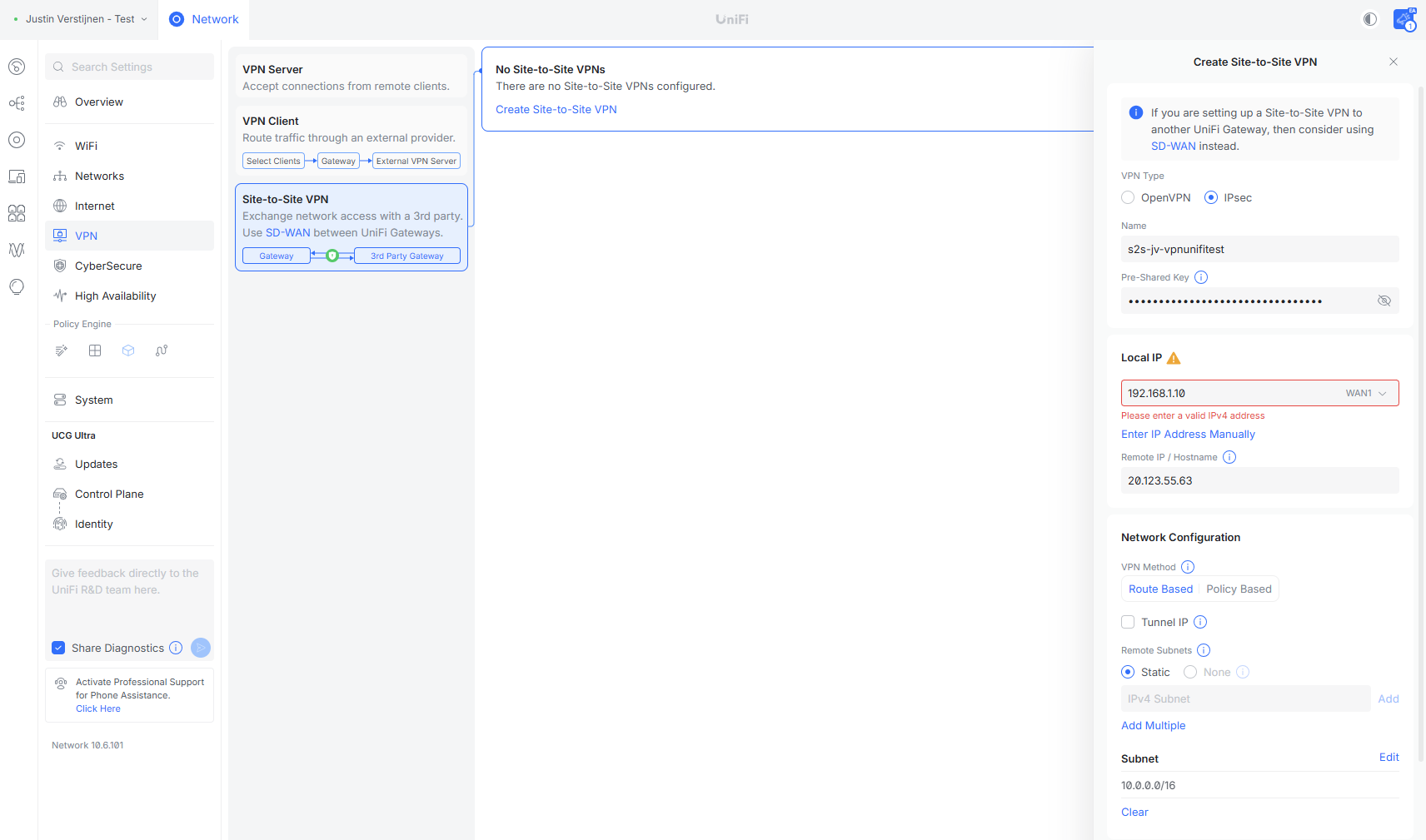Open the client devices icon in left rail
The height and width of the screenshot is (840, 1426).
coord(17,176)
